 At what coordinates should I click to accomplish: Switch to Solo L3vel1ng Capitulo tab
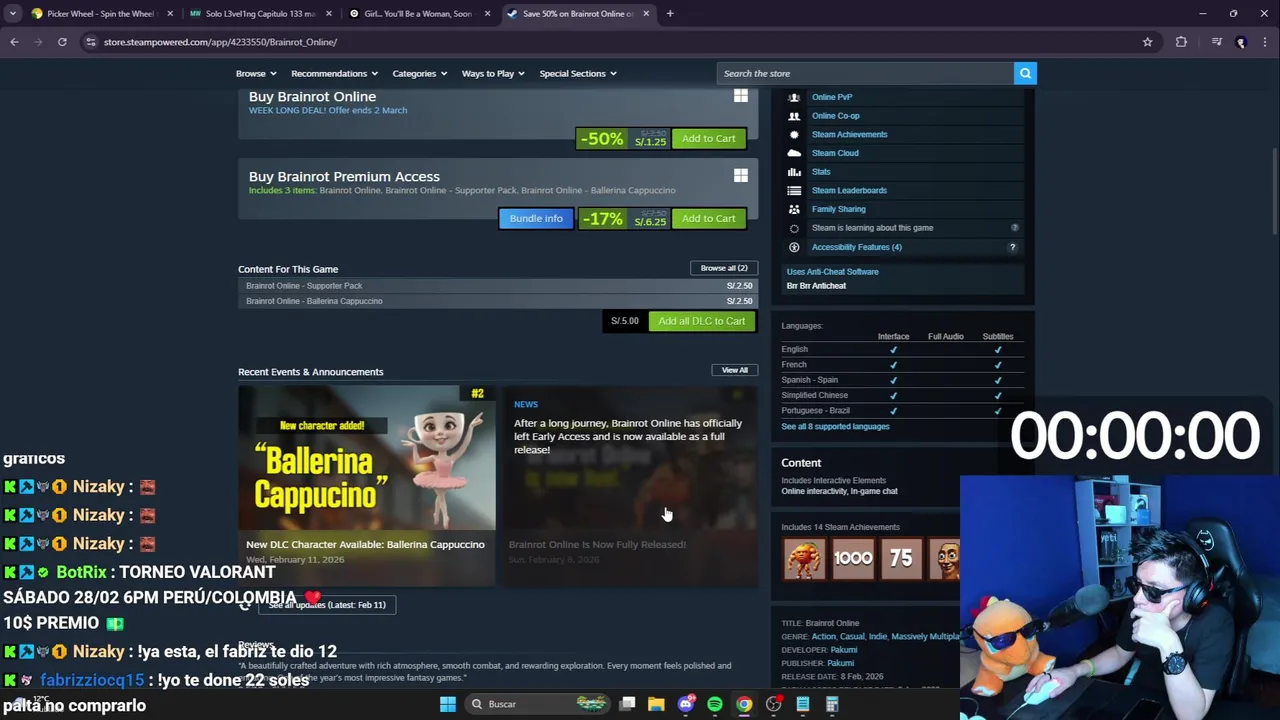tap(259, 14)
